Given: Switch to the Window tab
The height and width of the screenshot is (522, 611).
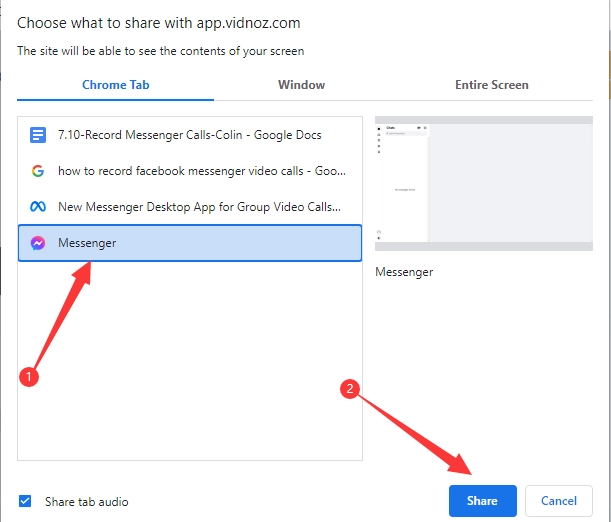Looking at the screenshot, I should (301, 85).
